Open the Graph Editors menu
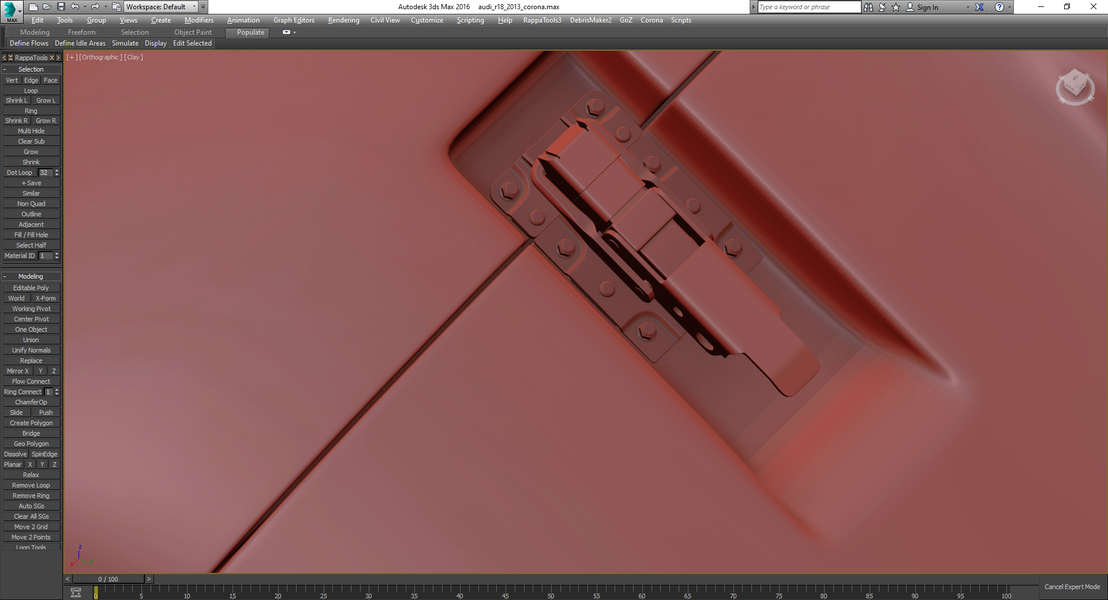1108x600 pixels. (x=294, y=20)
